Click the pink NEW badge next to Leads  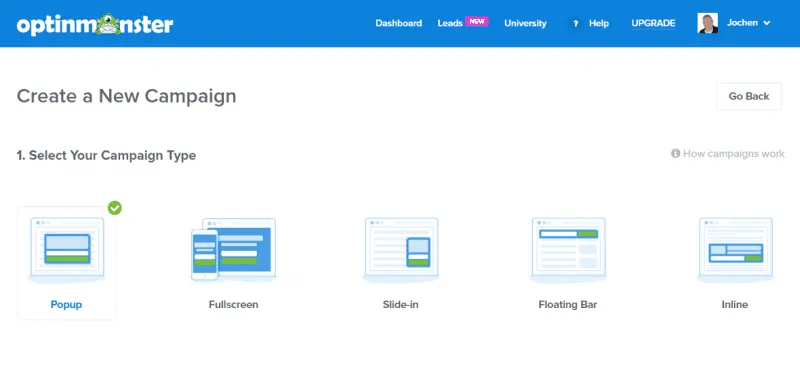(x=477, y=21)
